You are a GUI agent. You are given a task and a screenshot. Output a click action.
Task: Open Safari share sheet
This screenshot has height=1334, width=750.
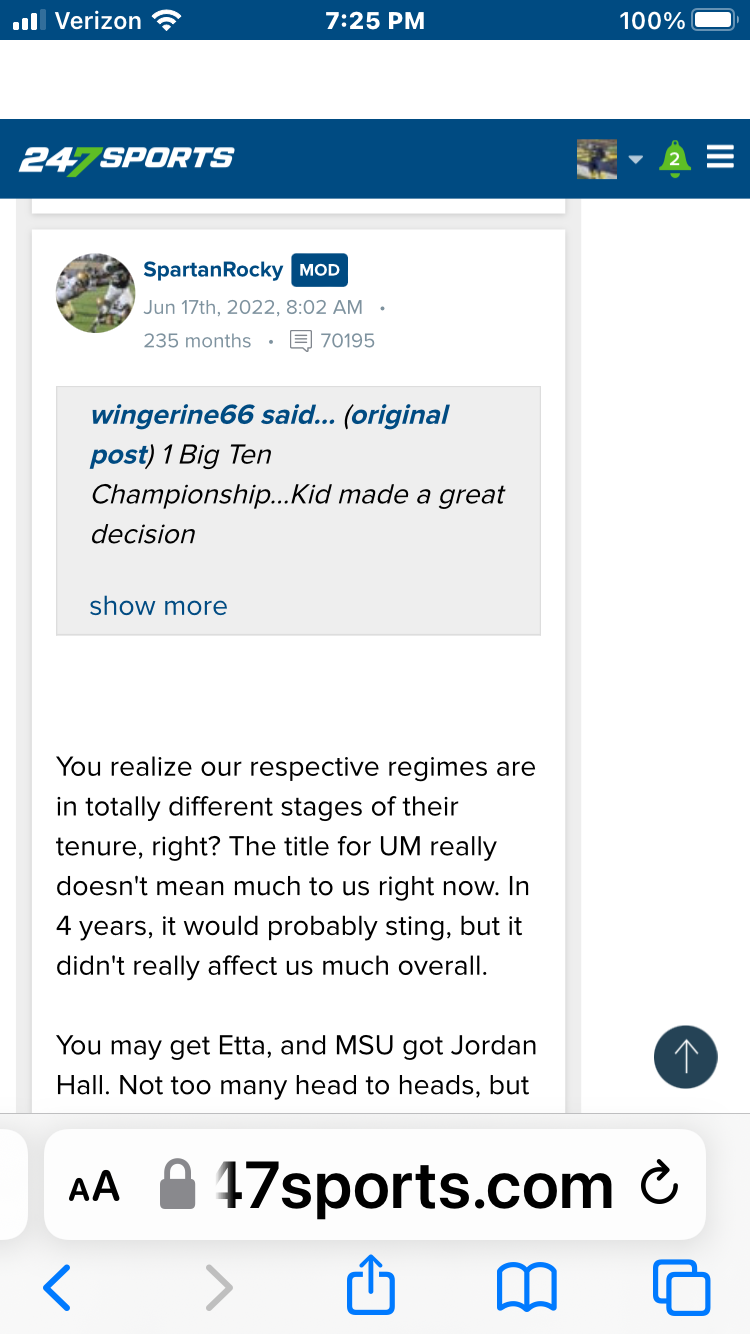pos(370,1288)
